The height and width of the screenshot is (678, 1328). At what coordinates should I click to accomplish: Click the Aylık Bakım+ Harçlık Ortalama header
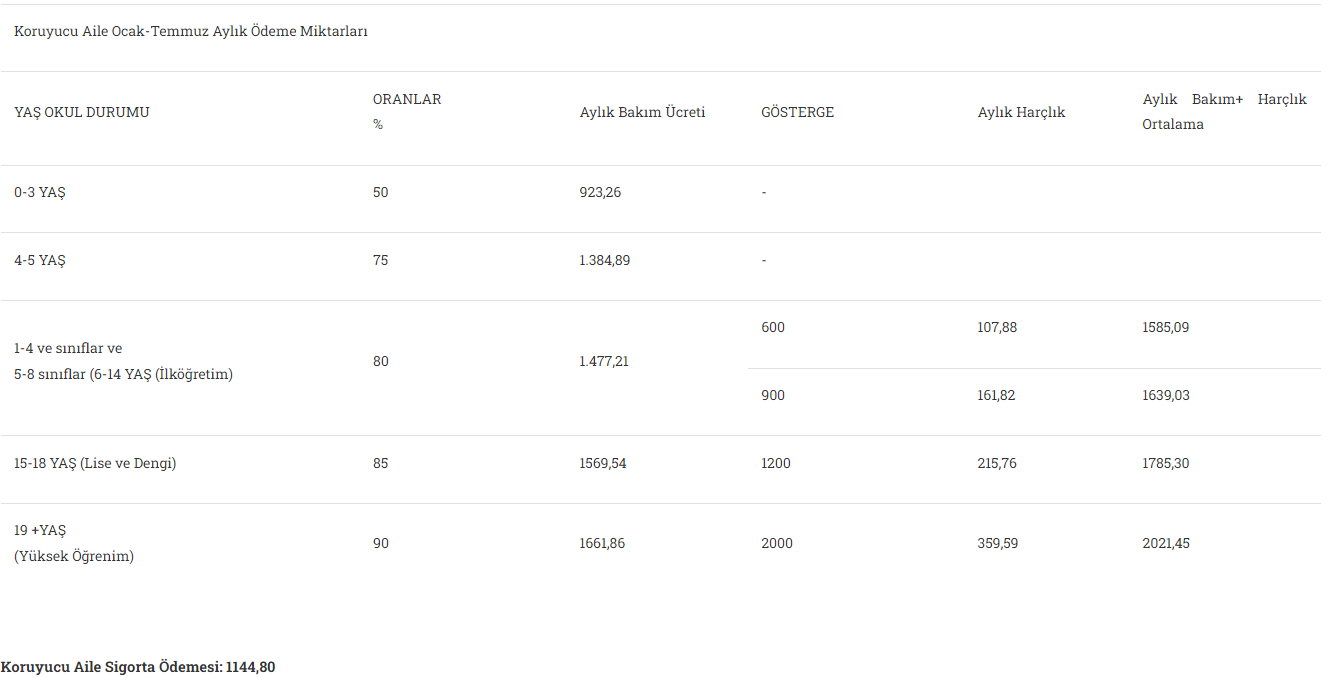pos(1224,111)
